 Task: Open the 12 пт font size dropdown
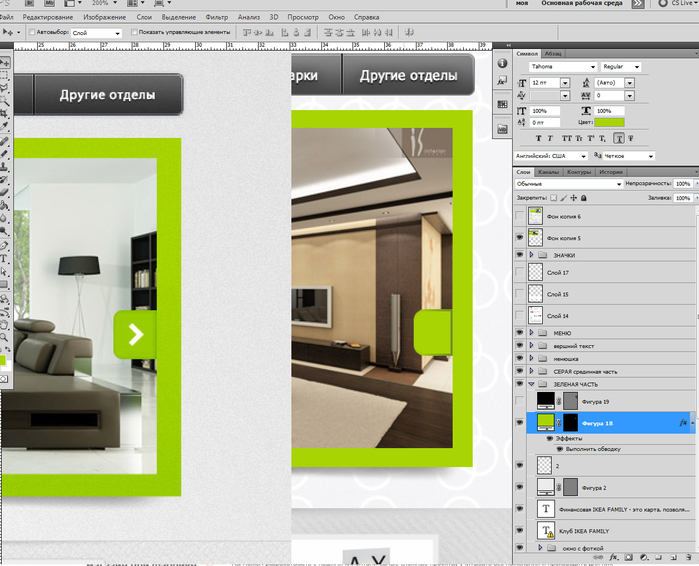(565, 83)
